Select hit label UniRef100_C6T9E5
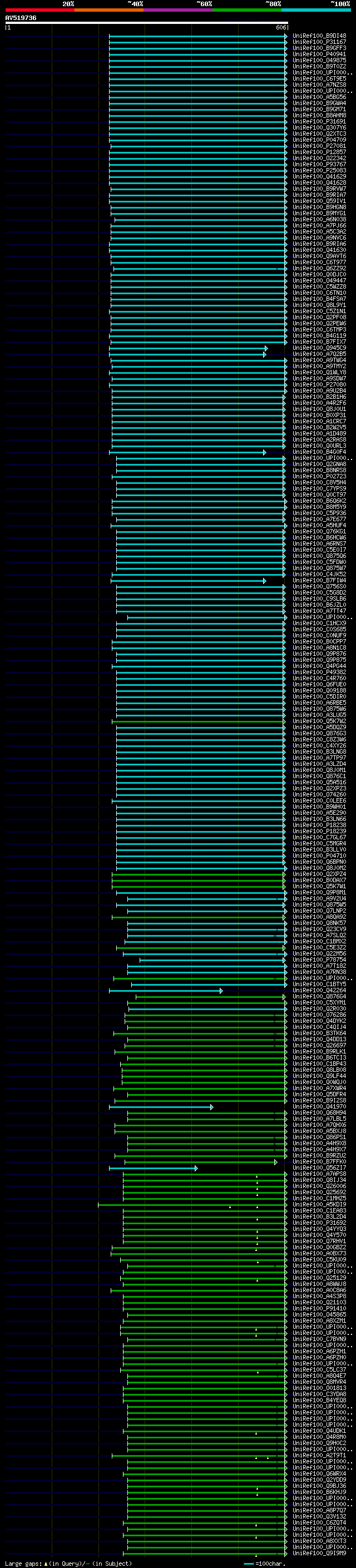The image size is (356, 1568). point(319,78)
